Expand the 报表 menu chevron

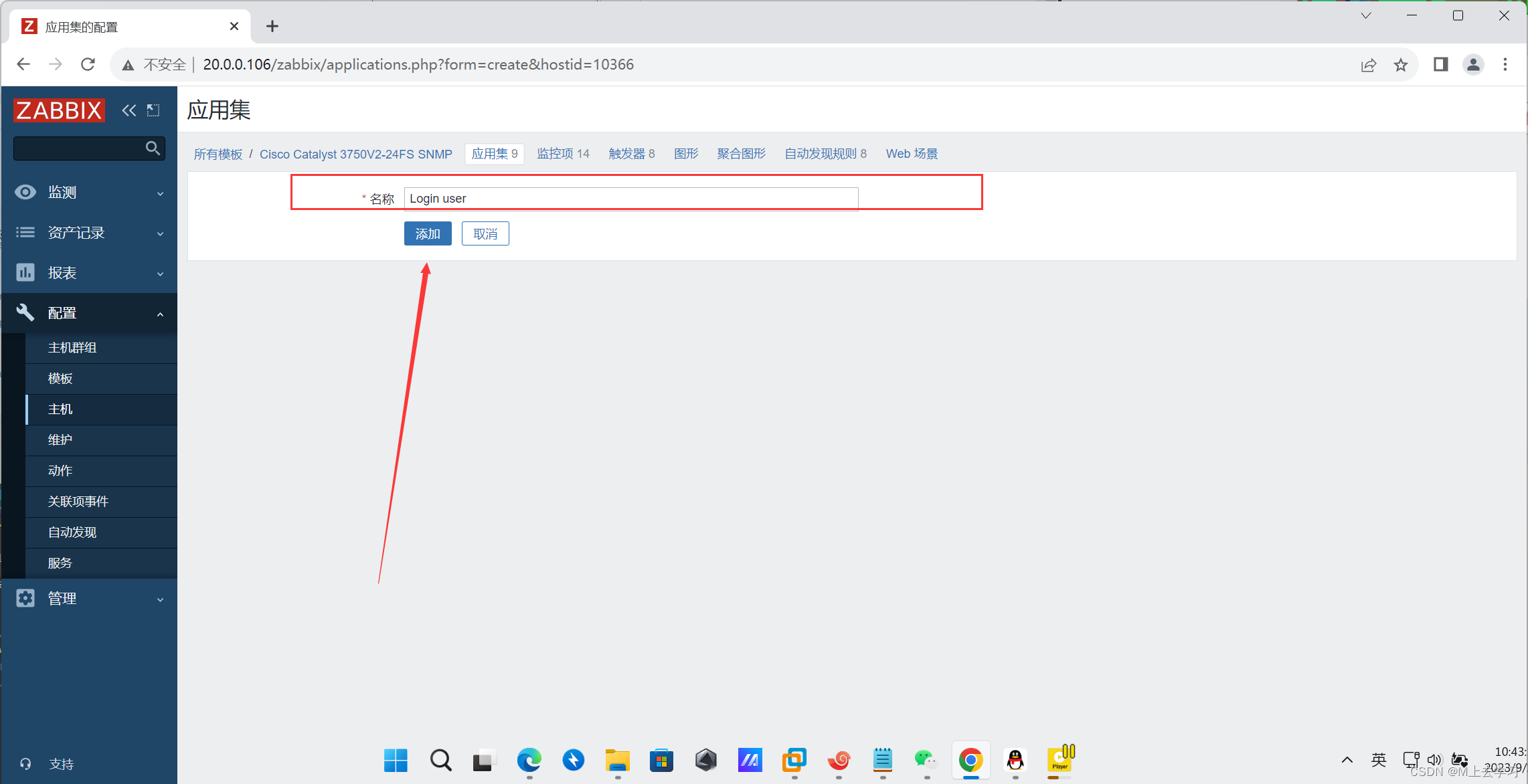click(160, 274)
